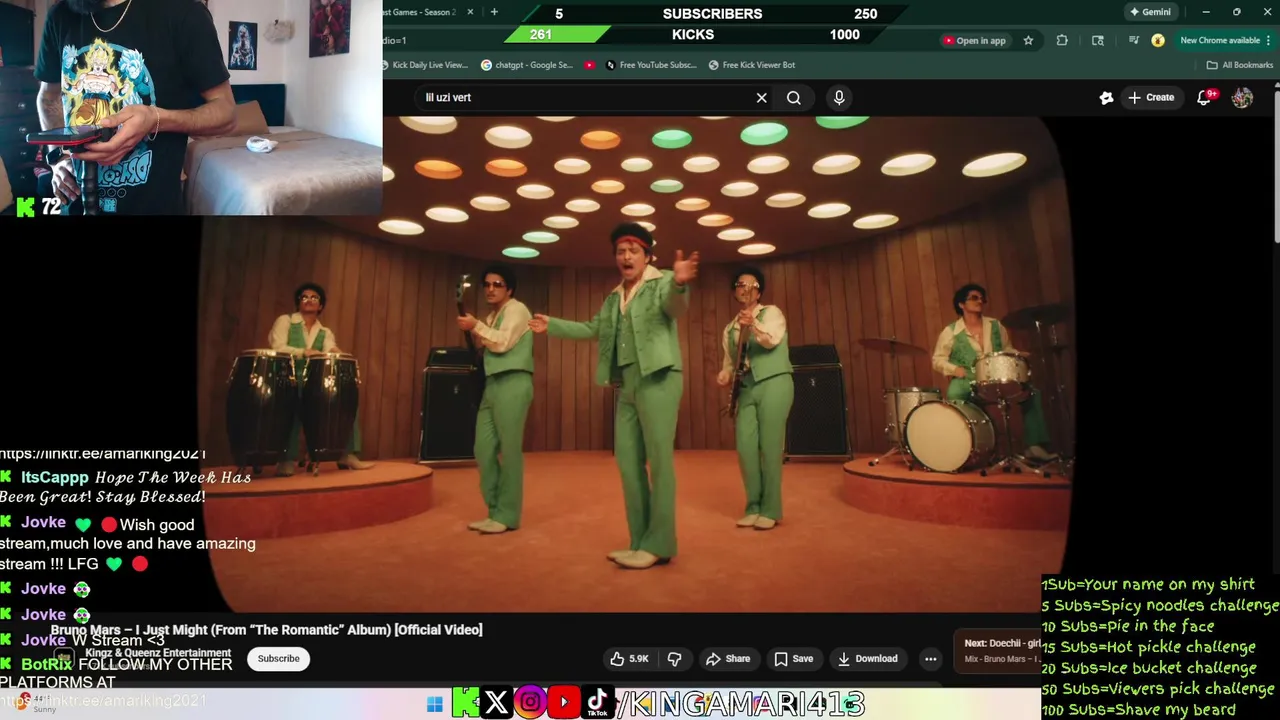The height and width of the screenshot is (720, 1280).
Task: Open the All Bookmarks folder
Action: click(x=1240, y=65)
